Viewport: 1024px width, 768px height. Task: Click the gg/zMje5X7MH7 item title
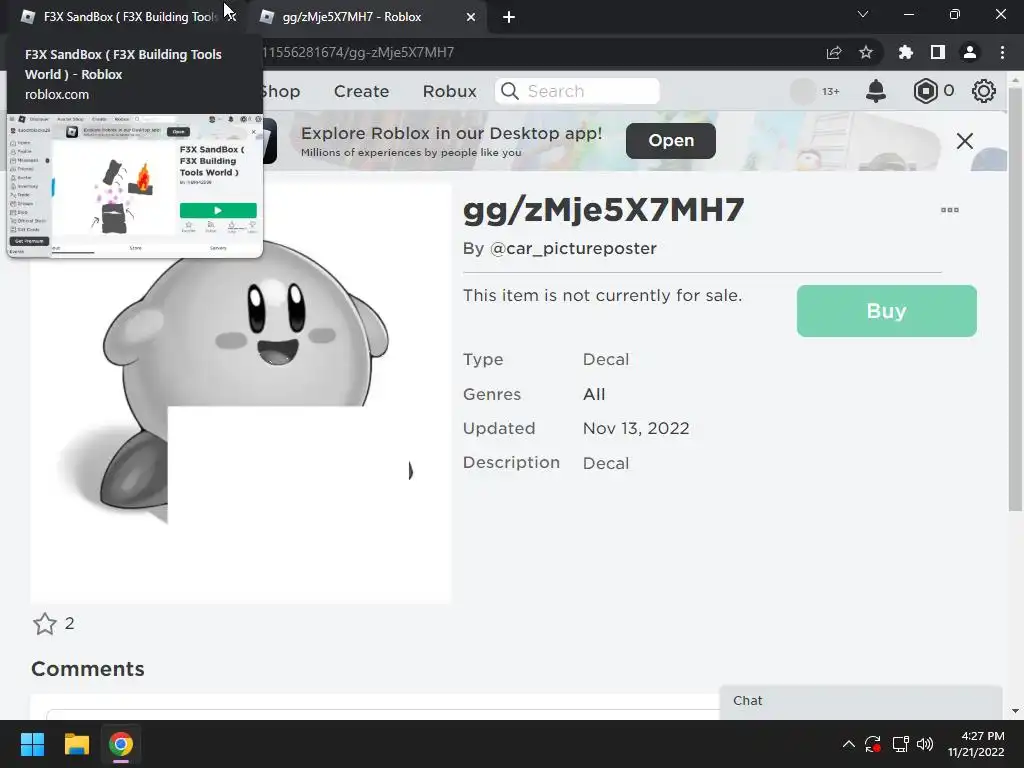(x=603, y=210)
